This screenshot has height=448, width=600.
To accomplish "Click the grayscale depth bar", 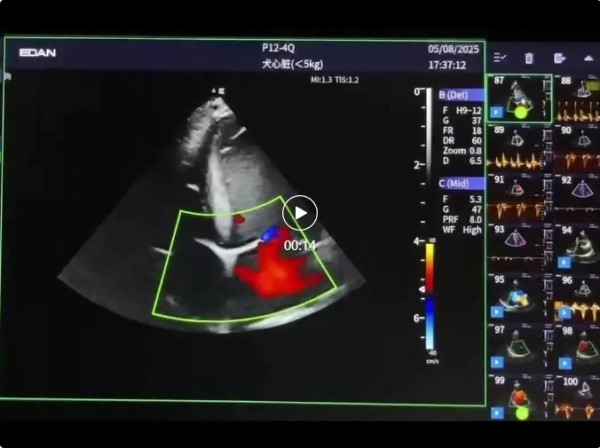I will pos(429,135).
